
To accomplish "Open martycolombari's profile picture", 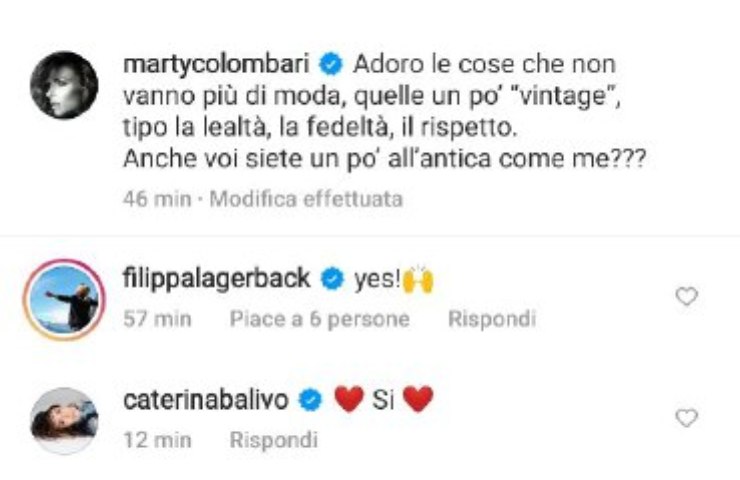I will pyautogui.click(x=64, y=85).
